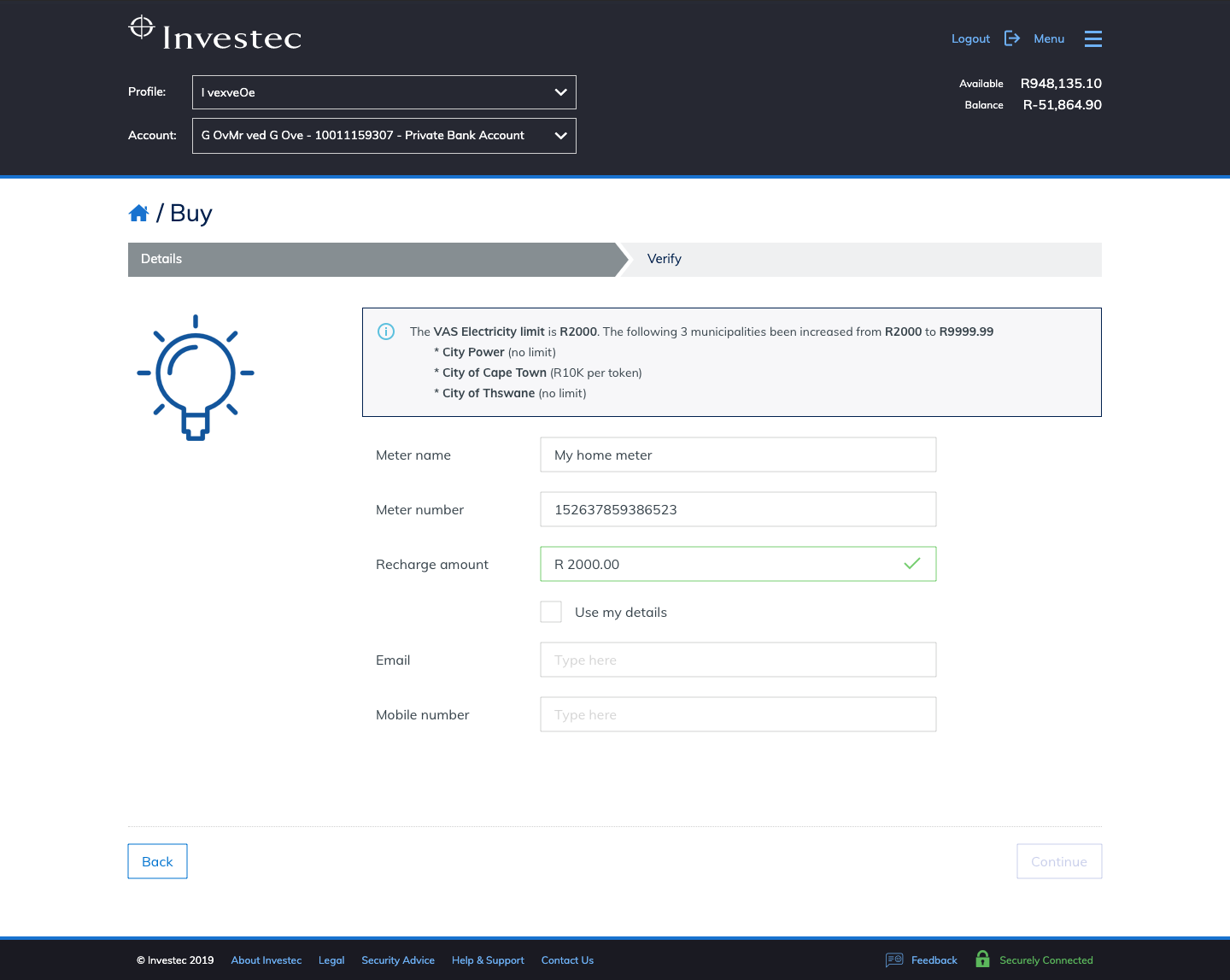Enable the Use my details checkbox
1230x980 pixels.
[551, 612]
